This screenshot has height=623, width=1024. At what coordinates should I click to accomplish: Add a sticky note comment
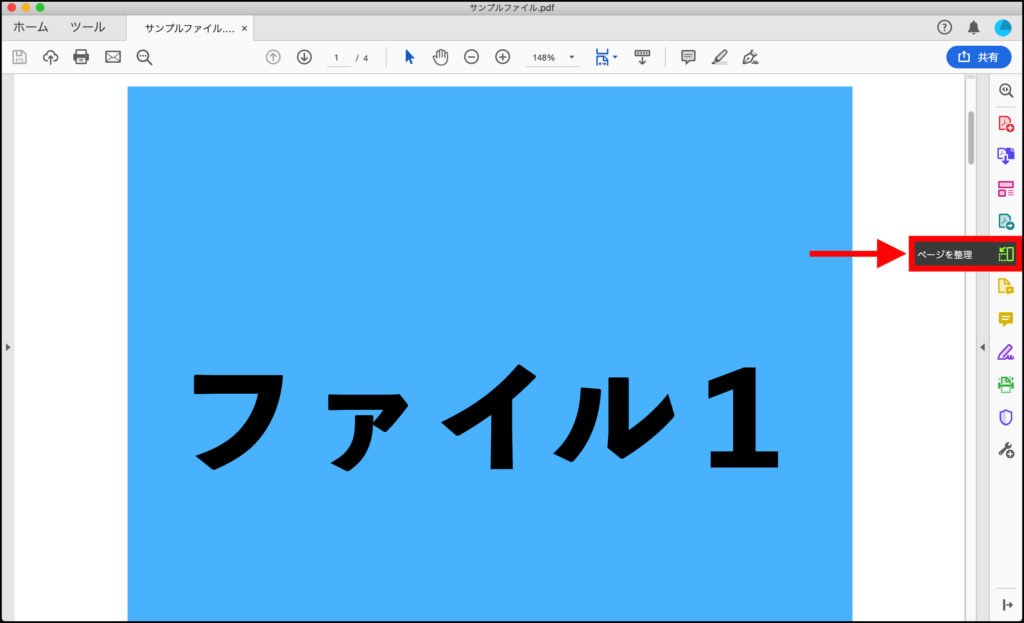[x=688, y=57]
